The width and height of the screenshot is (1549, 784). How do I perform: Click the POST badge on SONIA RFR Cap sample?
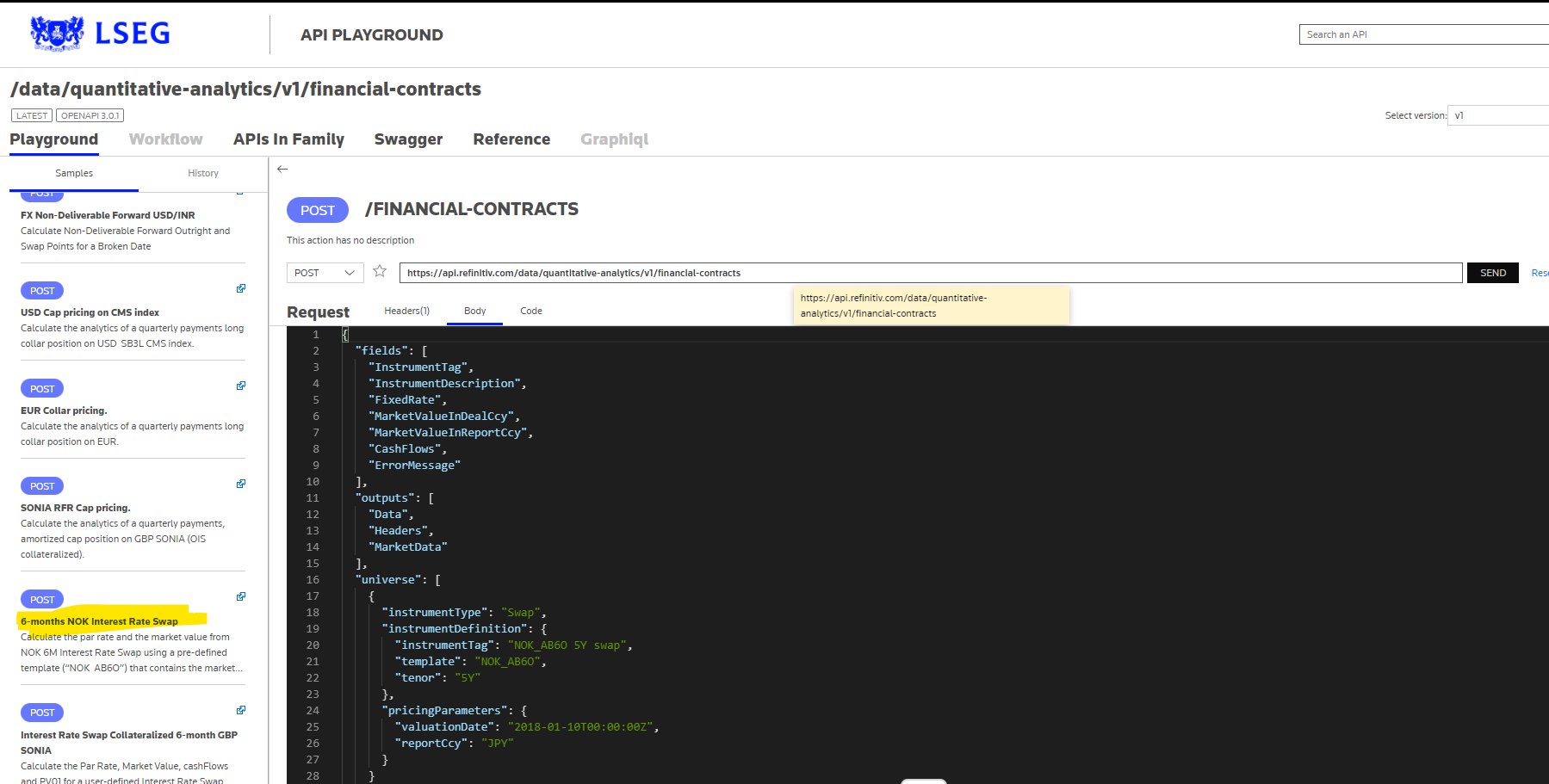(42, 486)
